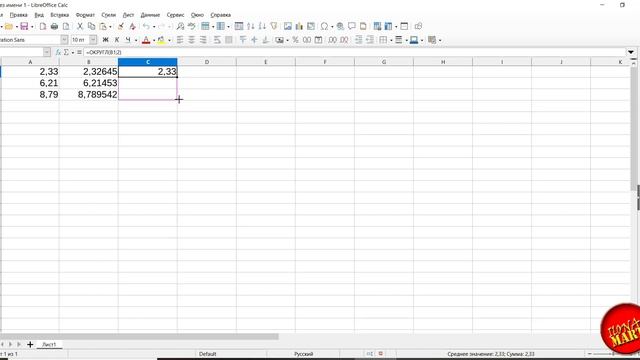
Task: Click the Open folder icon
Action: pyautogui.click(x=9, y=27)
